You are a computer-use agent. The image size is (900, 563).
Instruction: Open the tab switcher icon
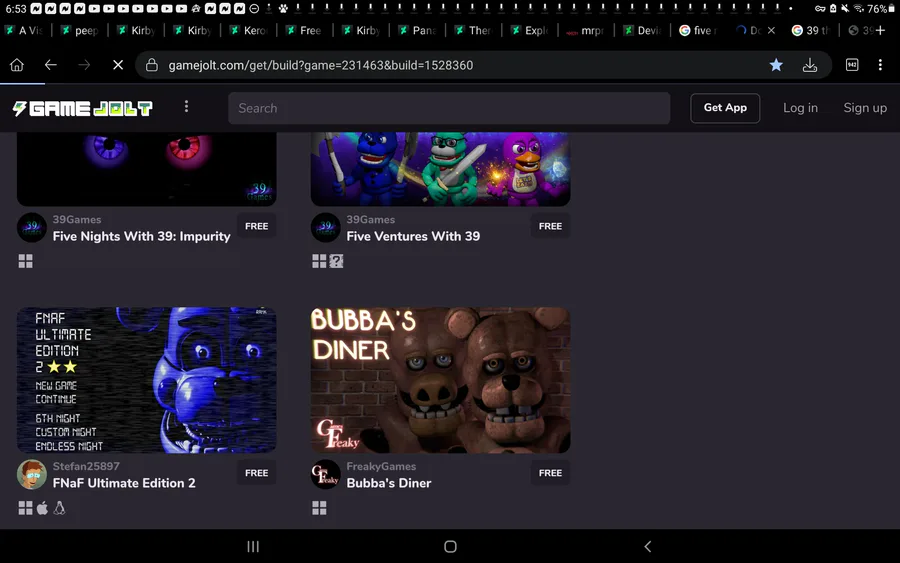point(852,65)
